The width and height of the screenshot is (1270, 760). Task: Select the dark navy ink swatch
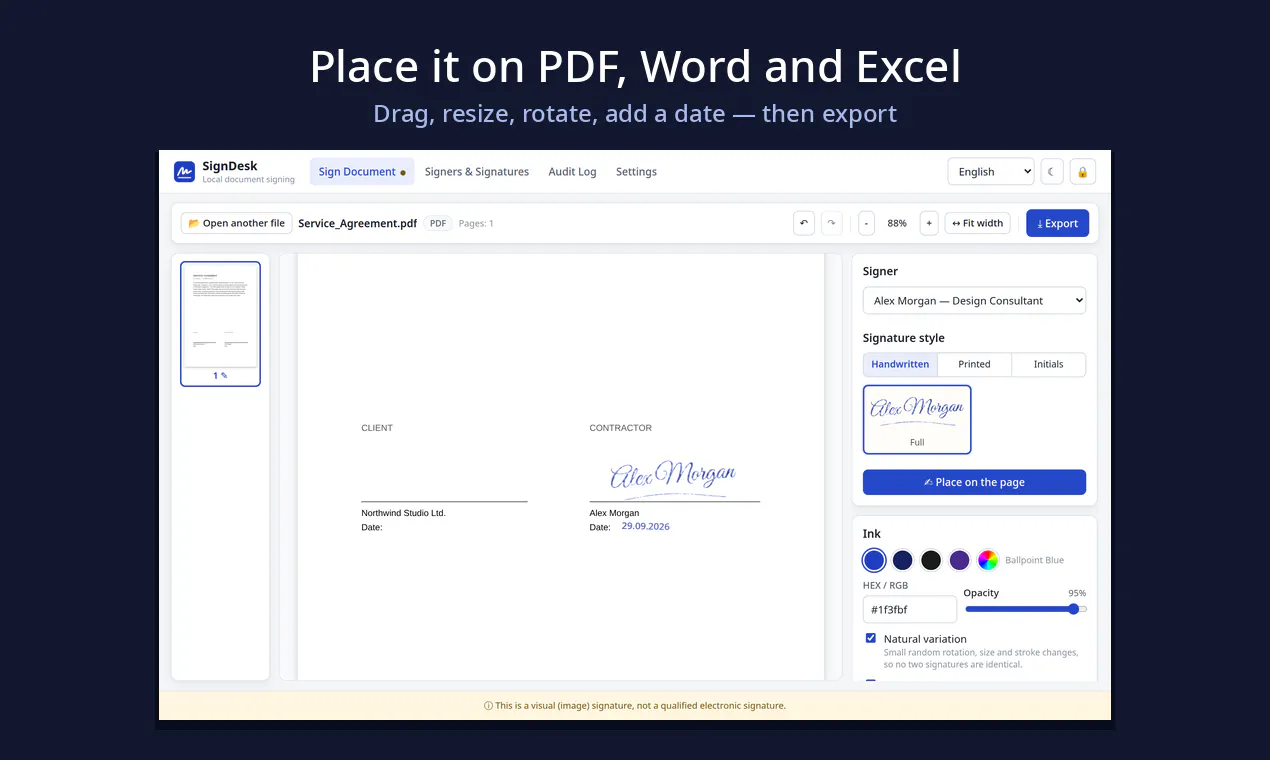coord(903,560)
